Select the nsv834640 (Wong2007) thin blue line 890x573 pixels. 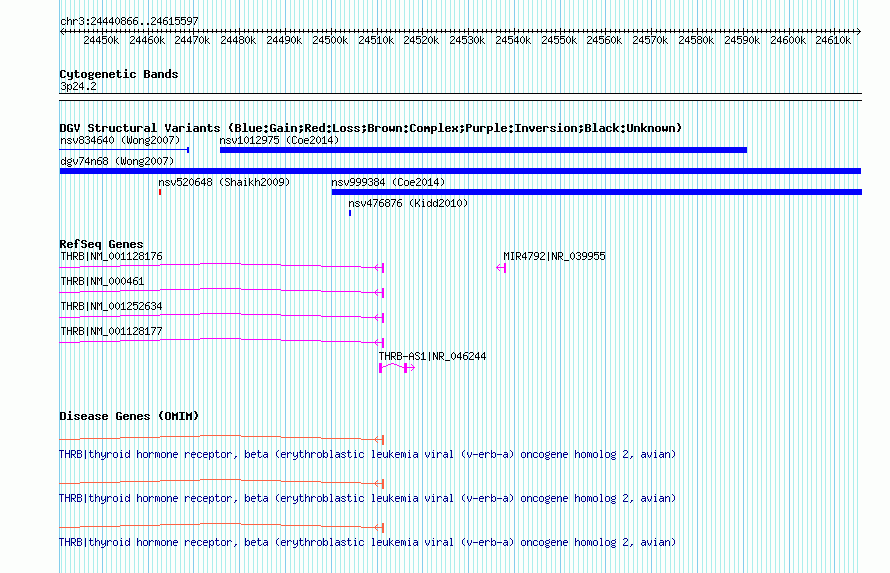(124, 150)
